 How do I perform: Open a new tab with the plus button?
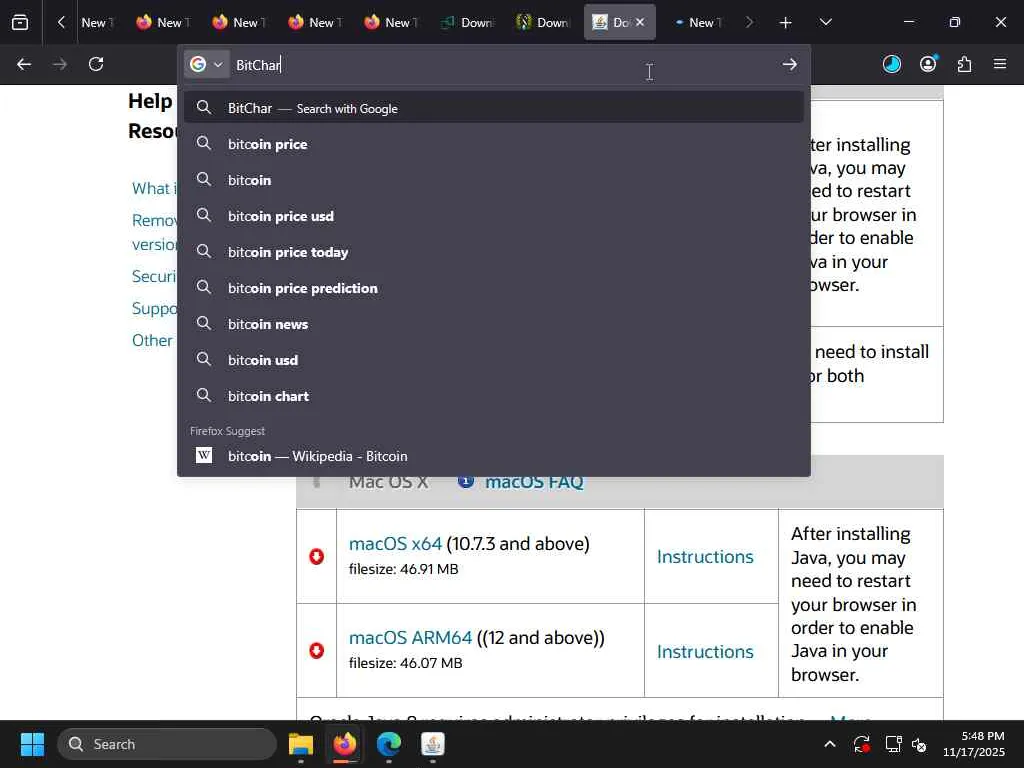tap(786, 22)
